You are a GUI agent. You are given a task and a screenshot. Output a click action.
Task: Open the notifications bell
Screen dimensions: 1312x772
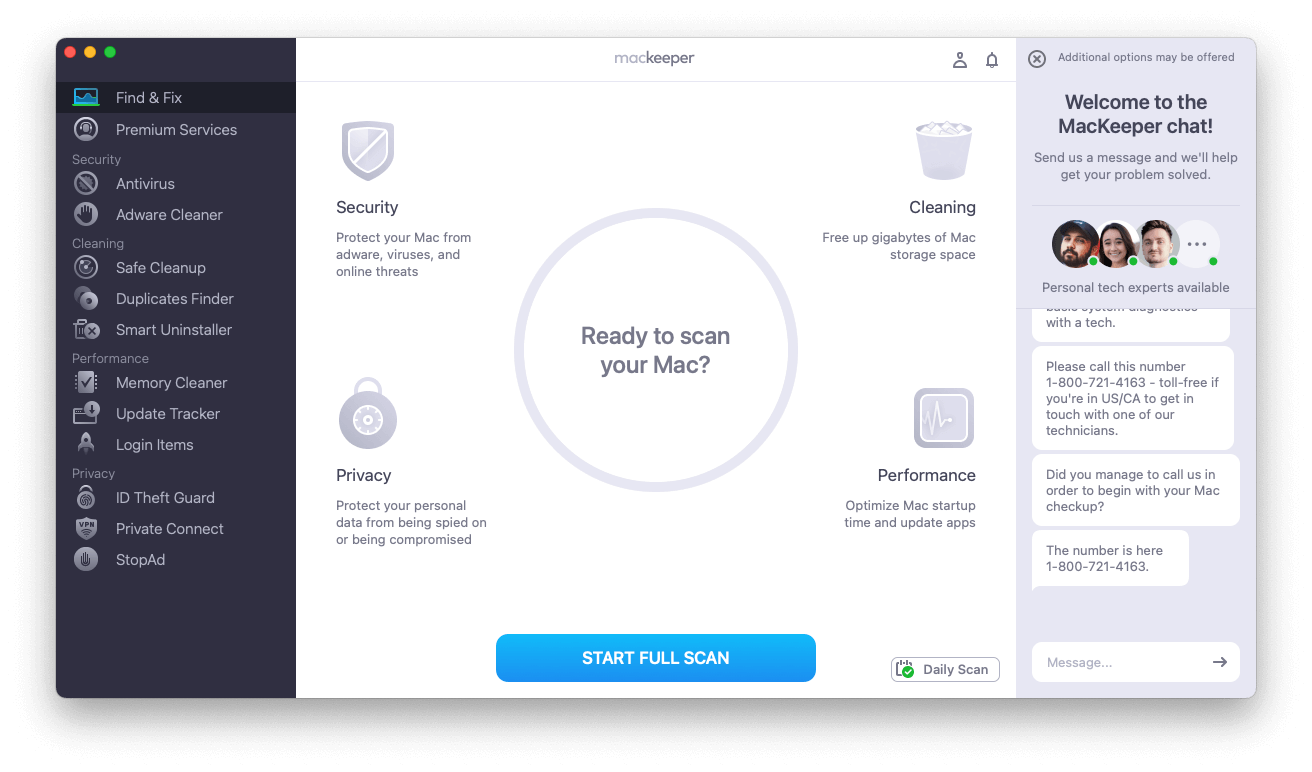[x=992, y=60]
